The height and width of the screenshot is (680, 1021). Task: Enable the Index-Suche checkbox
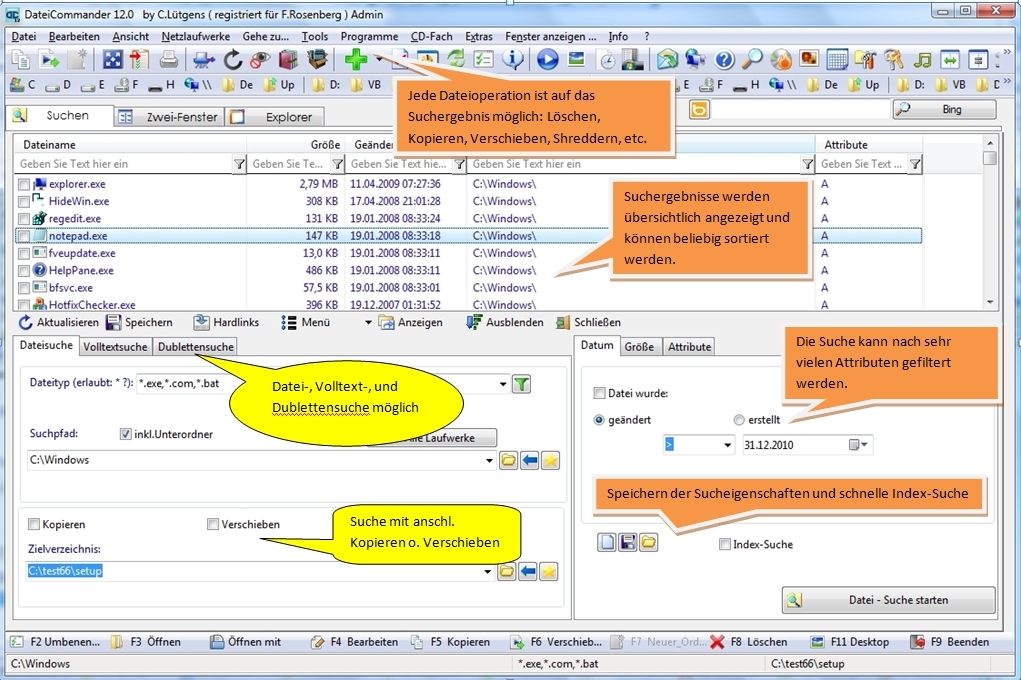[x=725, y=544]
